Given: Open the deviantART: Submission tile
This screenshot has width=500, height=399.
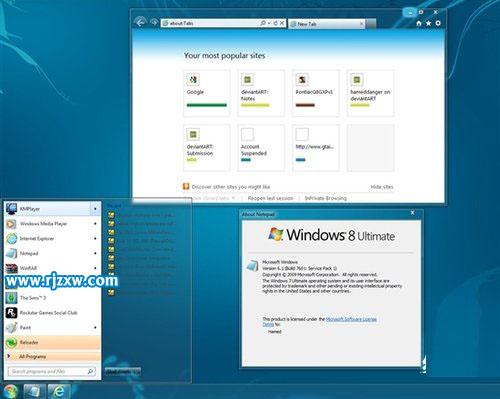Looking at the screenshot, I should (x=207, y=148).
